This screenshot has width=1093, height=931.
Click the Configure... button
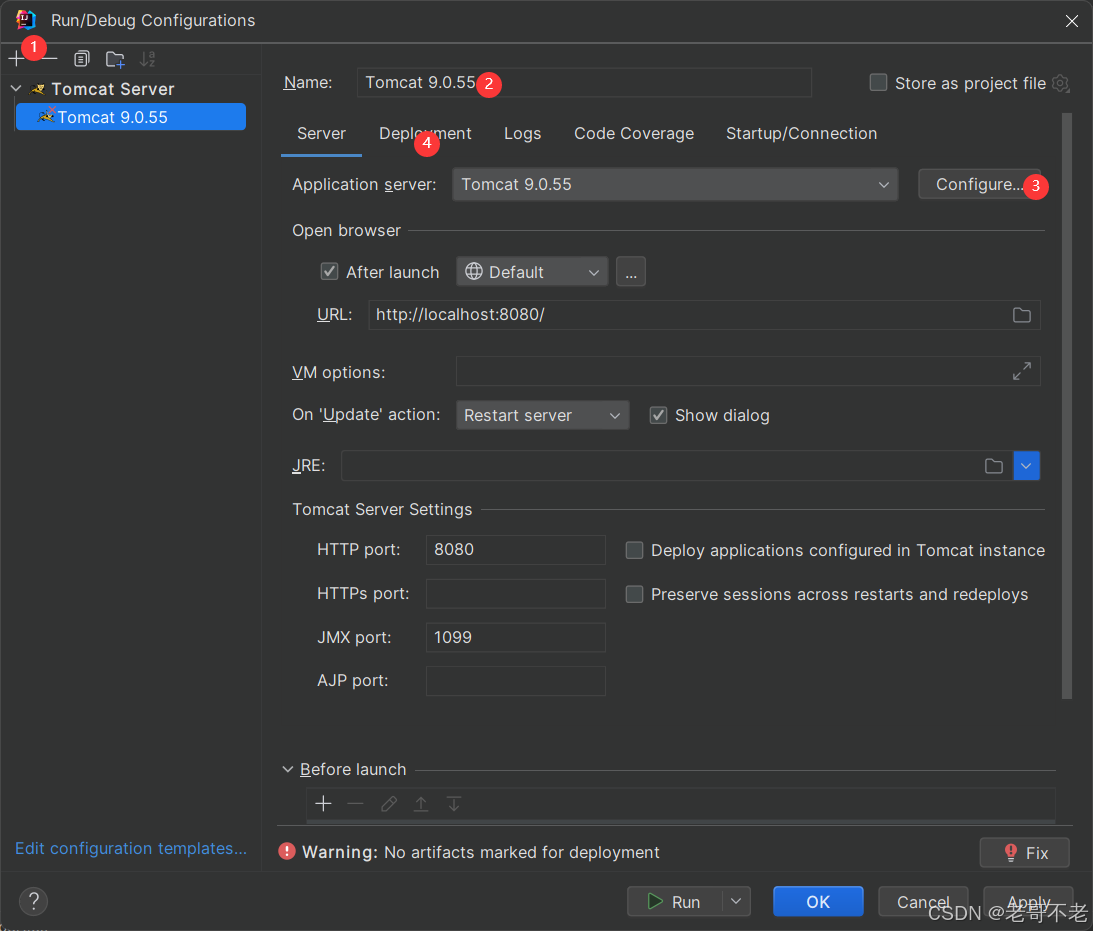(979, 185)
